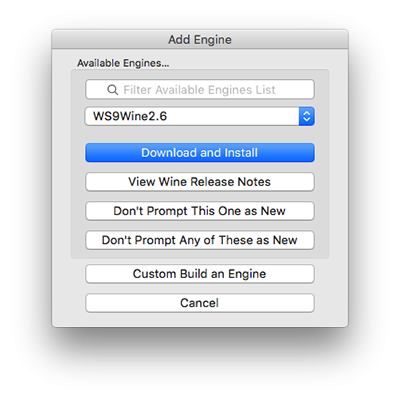
Task: Stop new-engine prompts for all listed engines
Action: [x=200, y=240]
